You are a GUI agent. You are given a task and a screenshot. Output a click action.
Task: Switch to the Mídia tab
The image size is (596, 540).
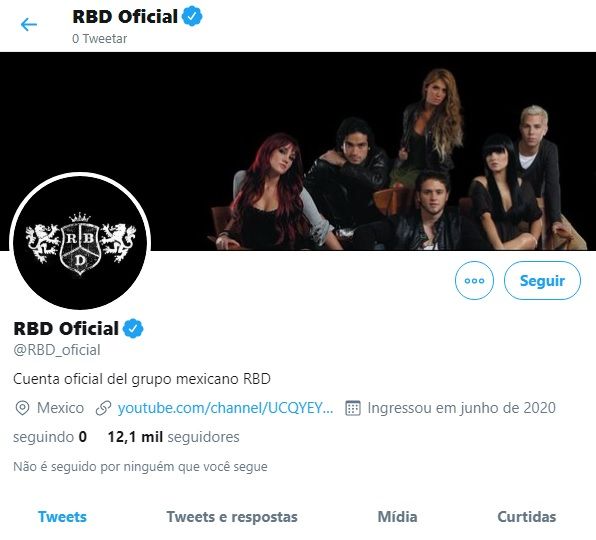pos(397,517)
